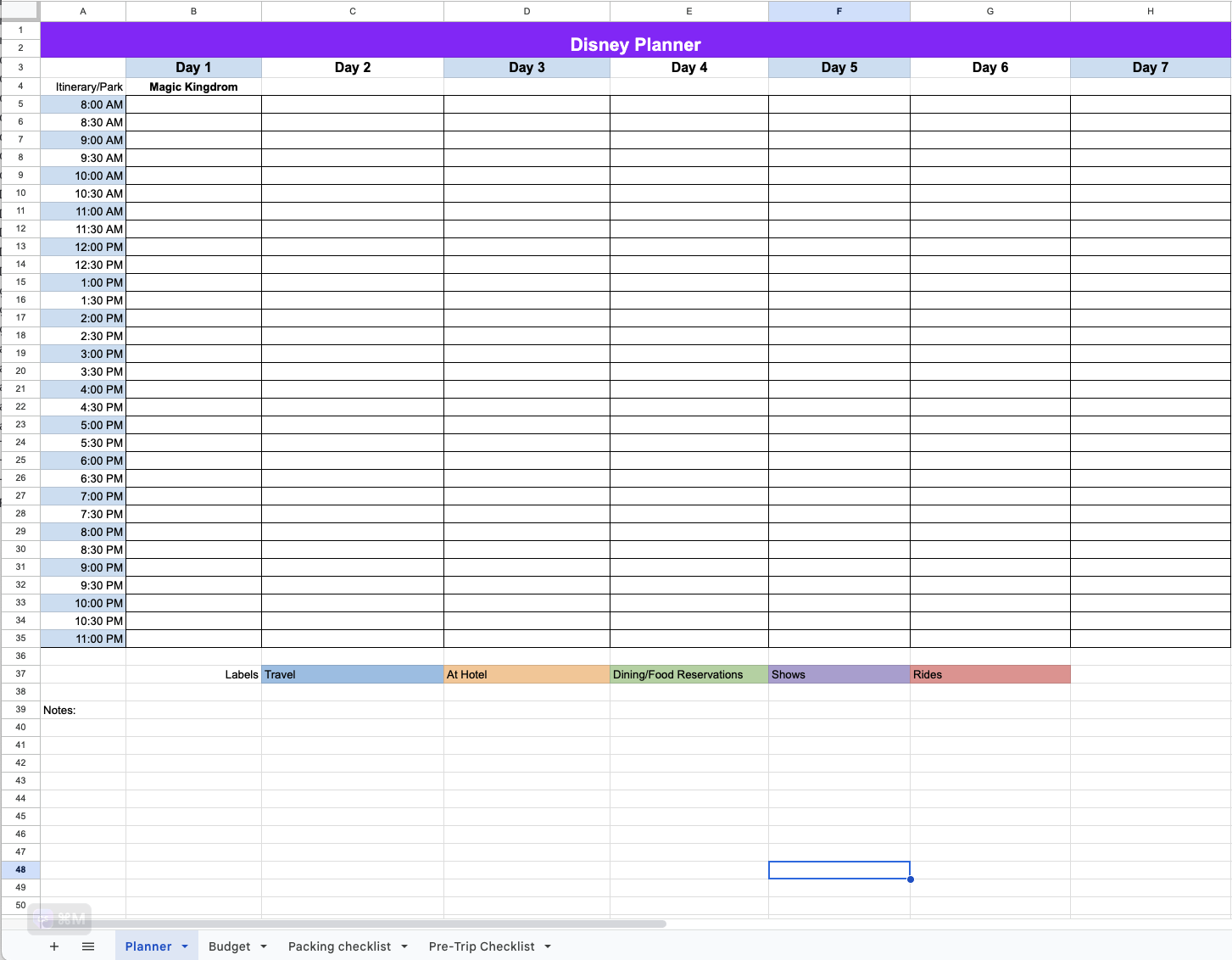This screenshot has width=1232, height=960.
Task: Click the Labels cell
Action: pos(193,674)
